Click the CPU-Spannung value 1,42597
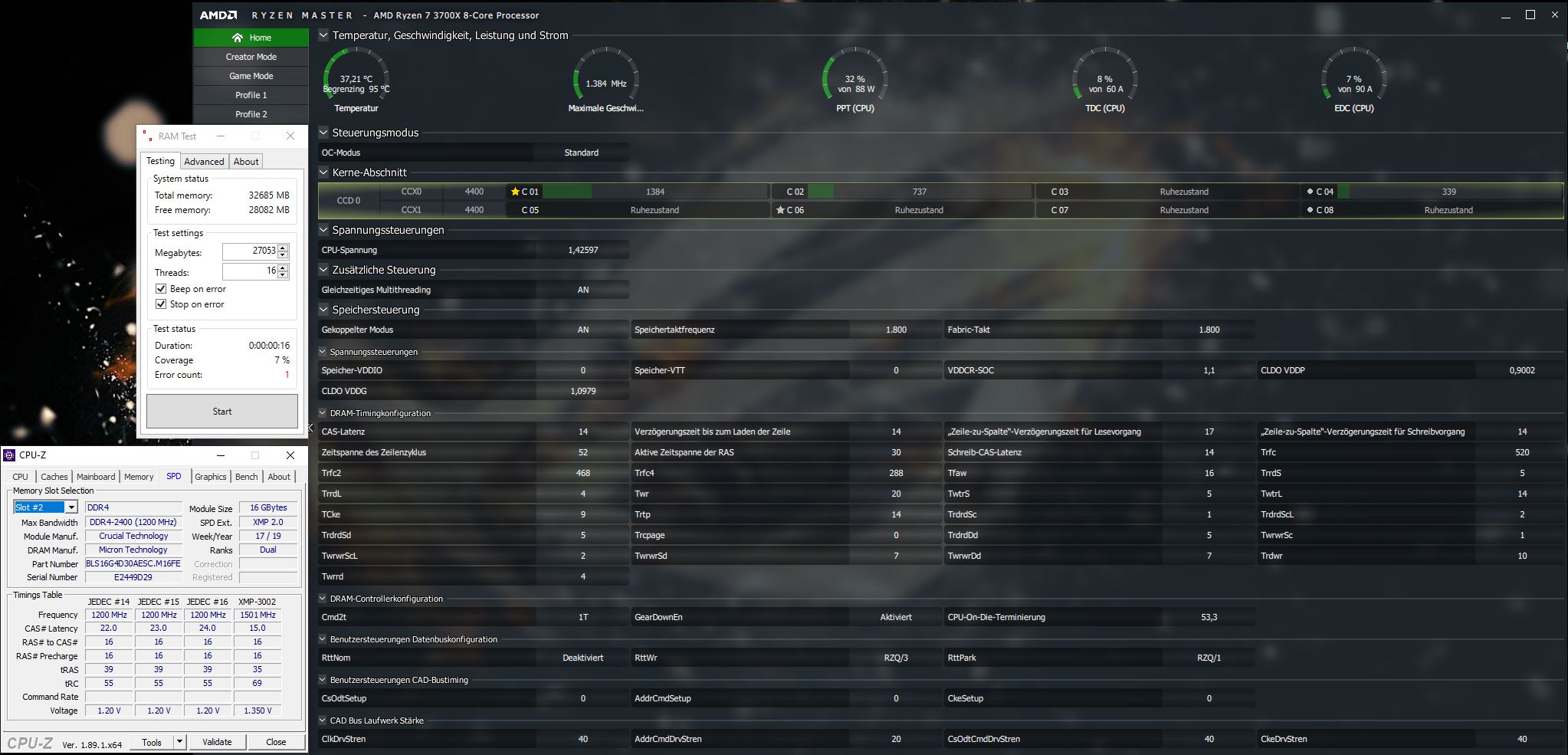This screenshot has height=755, width=1568. click(583, 250)
